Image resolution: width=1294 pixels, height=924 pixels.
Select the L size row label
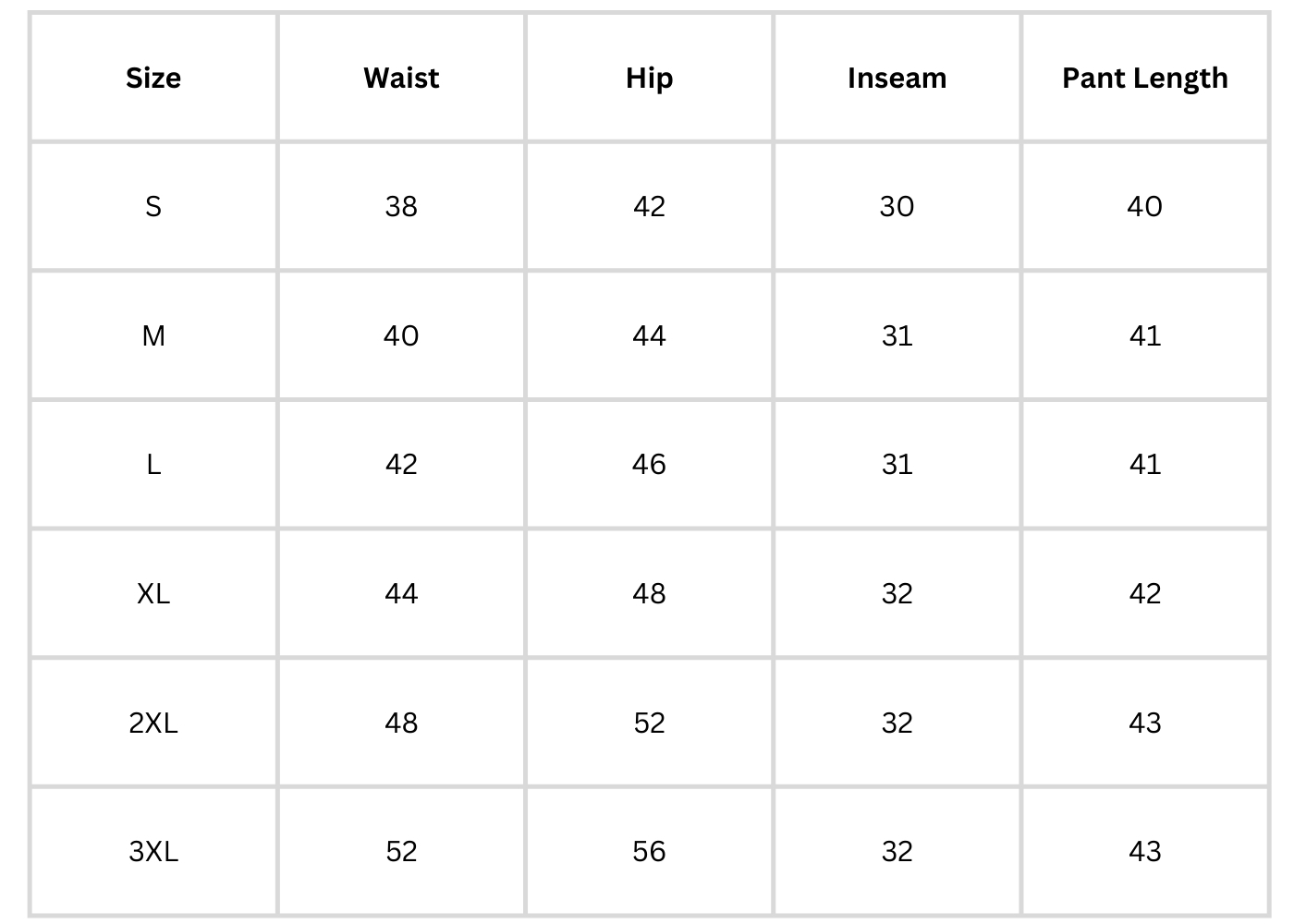tap(153, 464)
